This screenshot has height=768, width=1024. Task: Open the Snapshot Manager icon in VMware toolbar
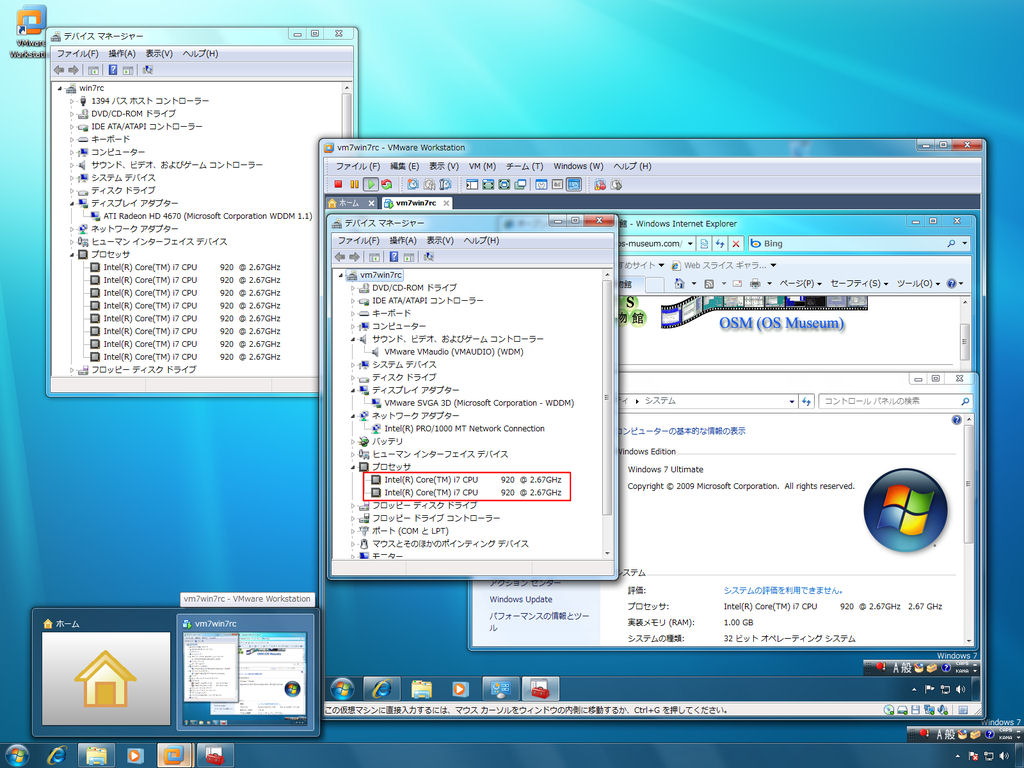(445, 185)
